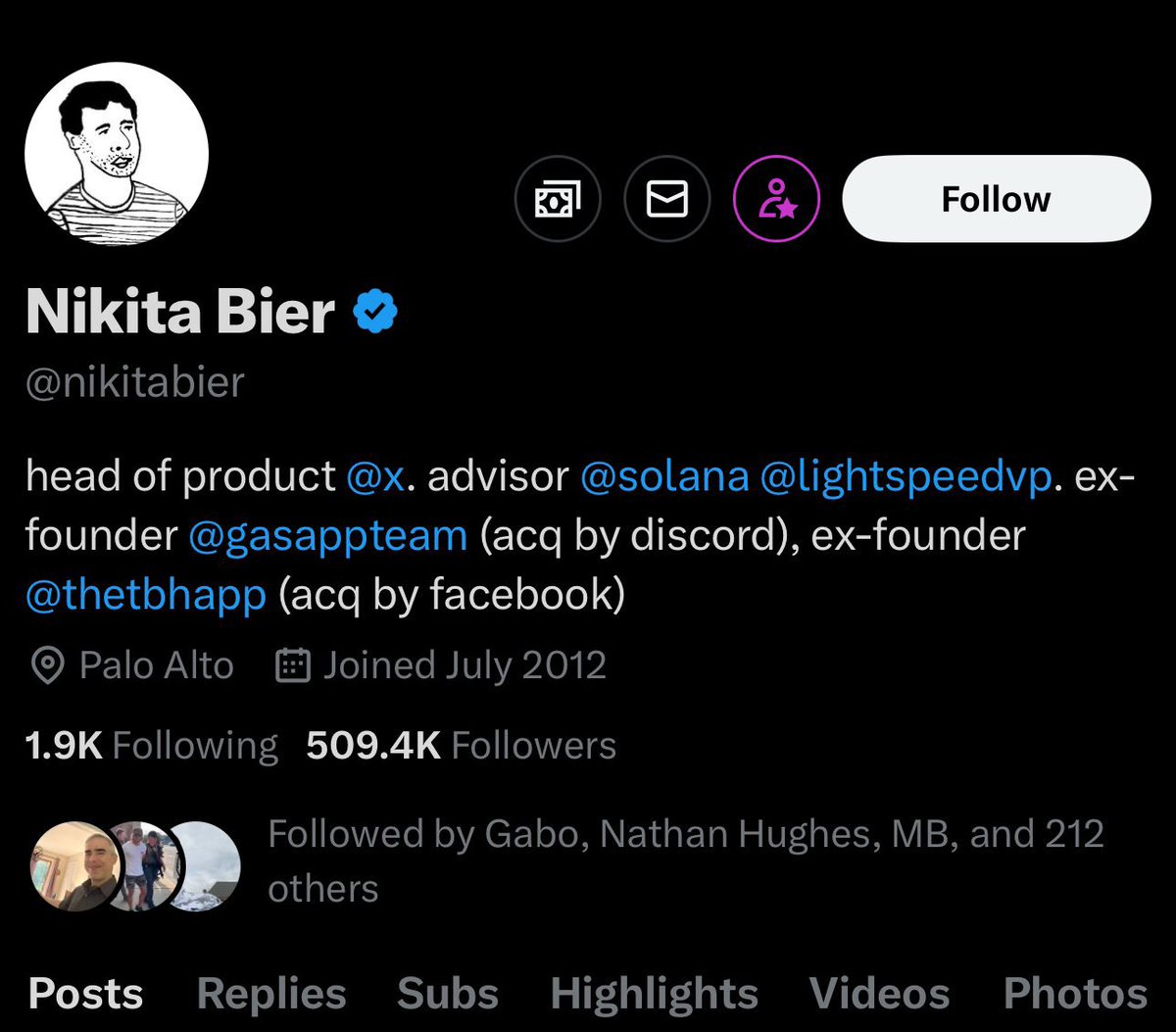Tap the Palo Alto location pin
Screen dimensions: 1176x1032
tap(46, 666)
